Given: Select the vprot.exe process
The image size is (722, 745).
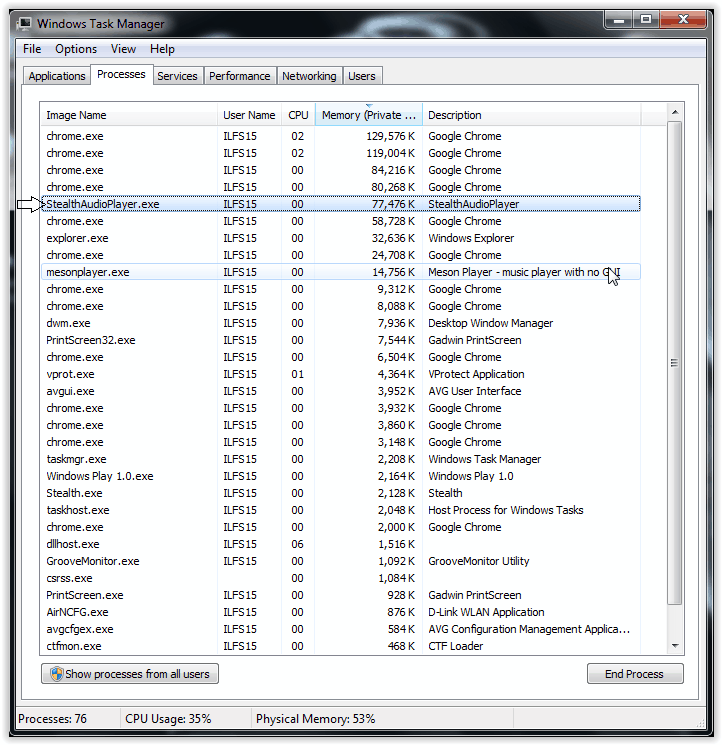Looking at the screenshot, I should click(x=341, y=374).
